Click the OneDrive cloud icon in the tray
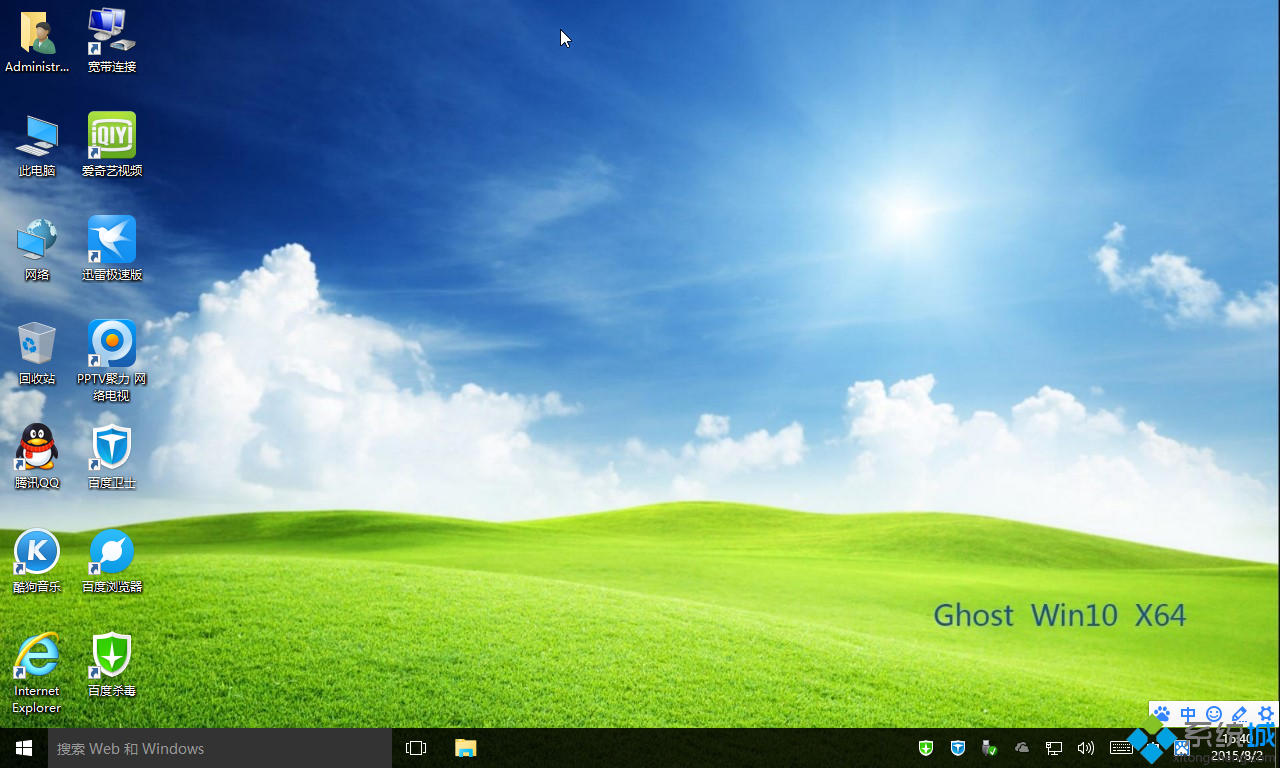Viewport: 1280px width, 768px height. click(x=1022, y=747)
